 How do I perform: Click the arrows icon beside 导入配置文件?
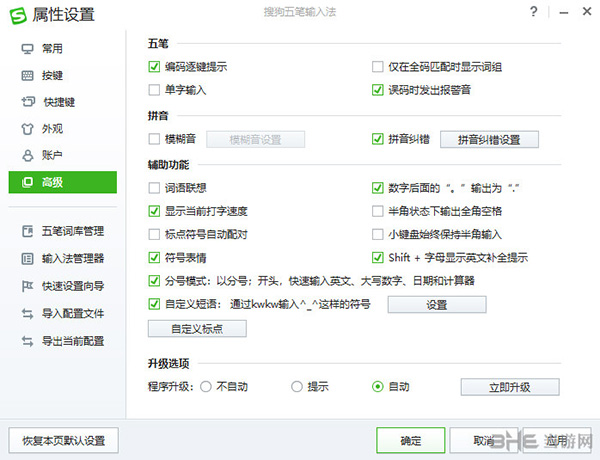click(x=28, y=313)
